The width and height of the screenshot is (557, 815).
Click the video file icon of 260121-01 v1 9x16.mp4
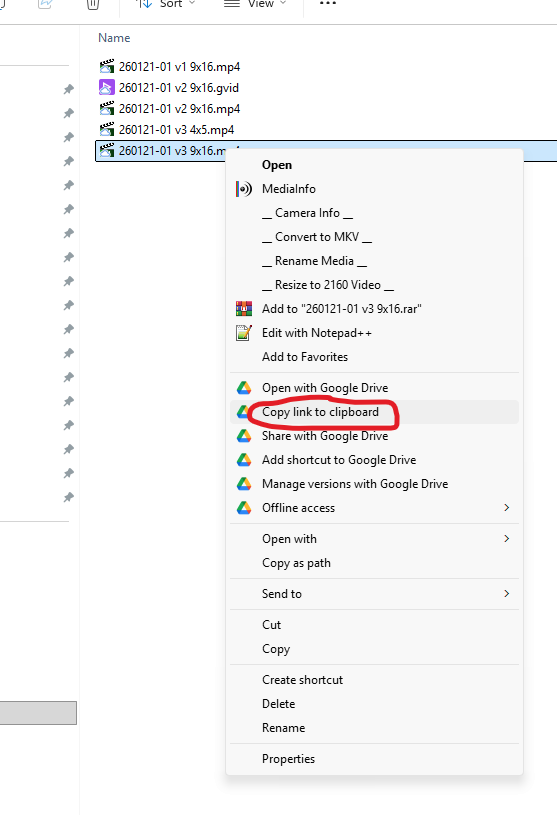coord(107,67)
